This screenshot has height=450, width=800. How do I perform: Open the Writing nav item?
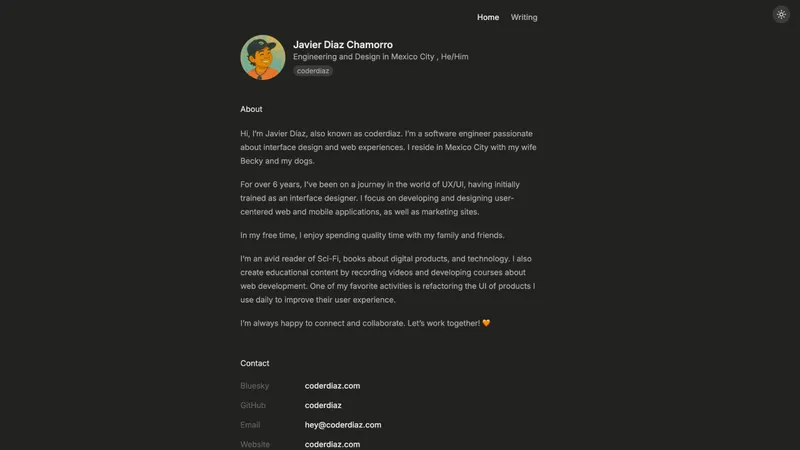click(x=524, y=17)
